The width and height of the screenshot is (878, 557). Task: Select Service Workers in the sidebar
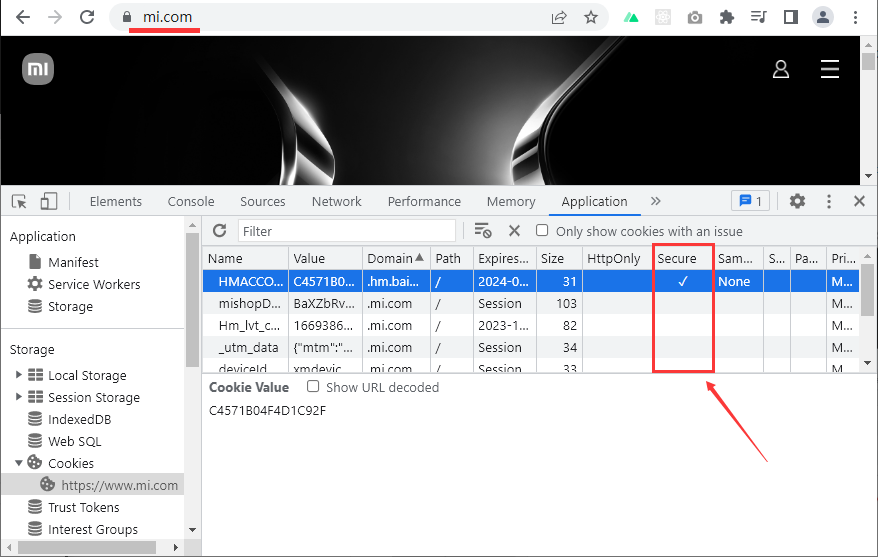click(x=94, y=284)
